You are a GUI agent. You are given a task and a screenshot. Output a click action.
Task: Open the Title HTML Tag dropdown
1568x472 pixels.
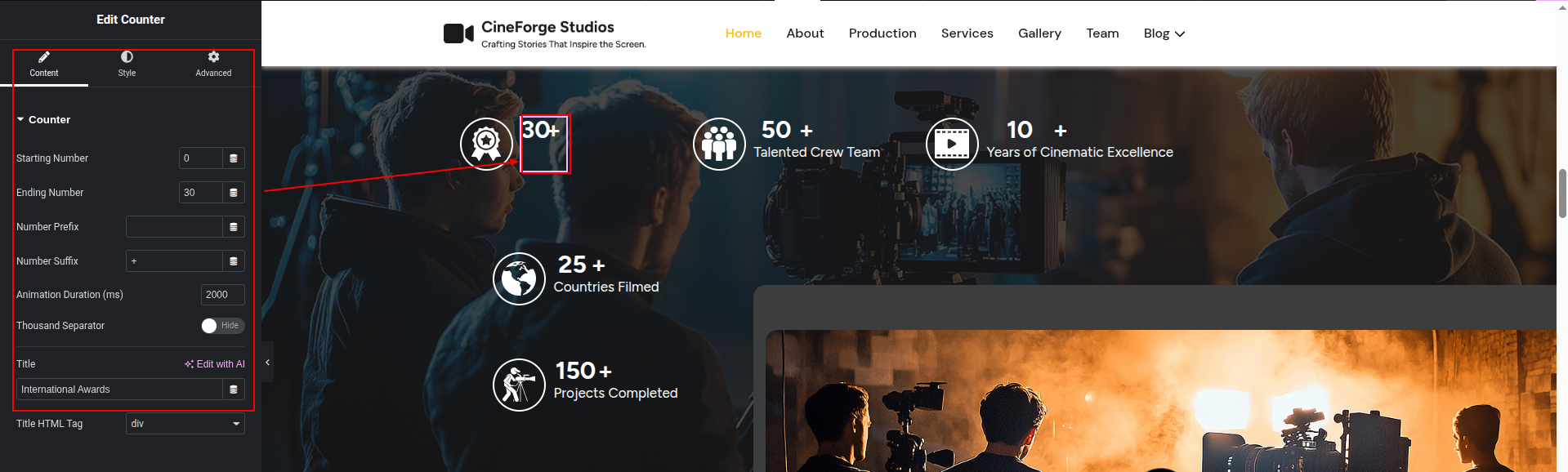pyautogui.click(x=185, y=424)
